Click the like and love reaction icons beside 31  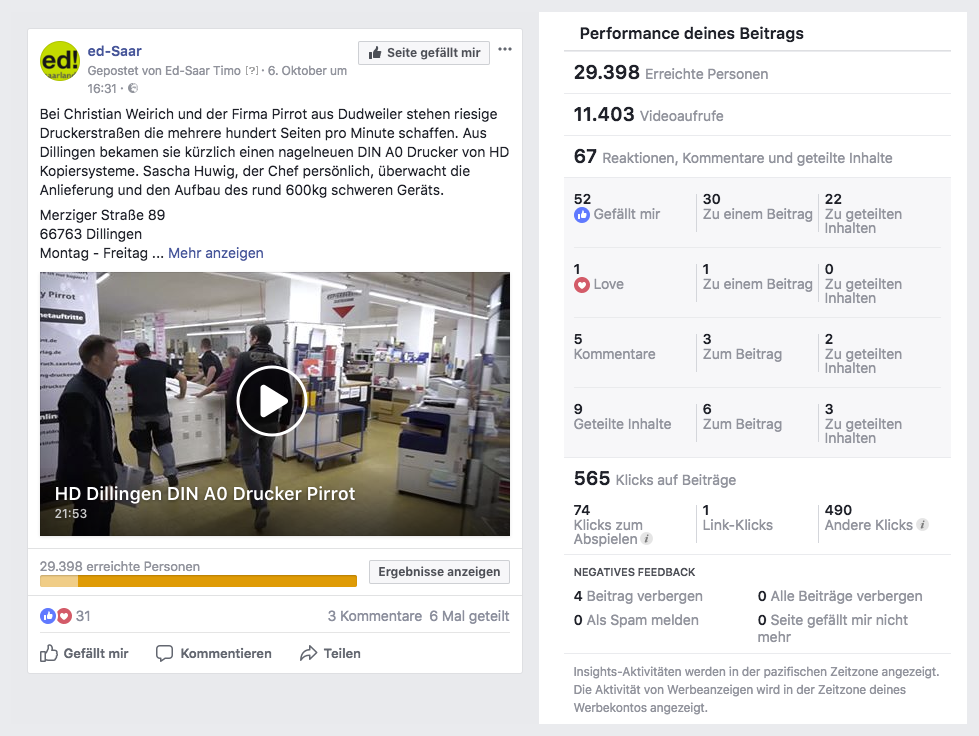(56, 616)
